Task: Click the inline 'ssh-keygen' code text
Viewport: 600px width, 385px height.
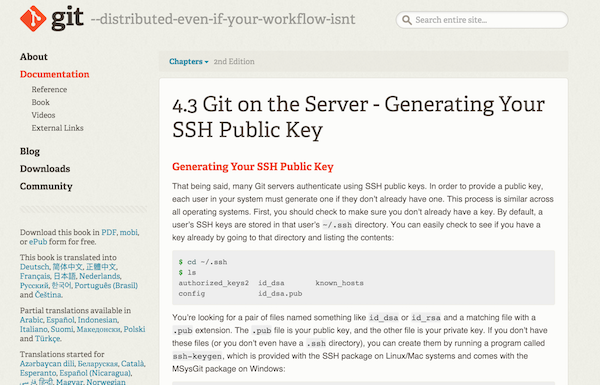Action: point(197,356)
